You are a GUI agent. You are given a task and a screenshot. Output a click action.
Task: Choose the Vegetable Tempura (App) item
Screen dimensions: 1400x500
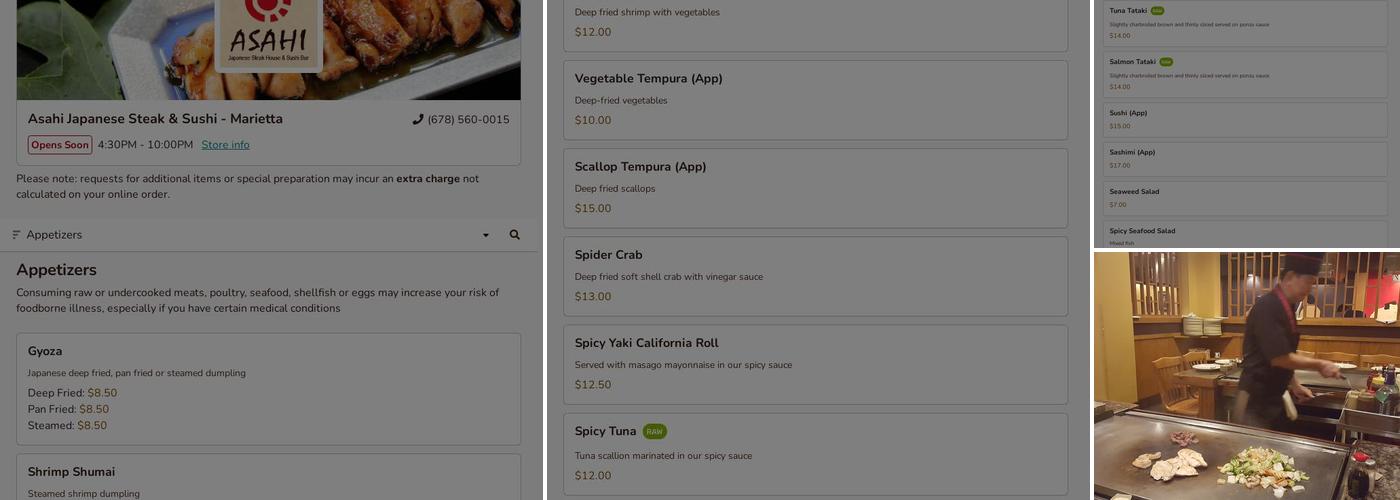click(x=815, y=99)
